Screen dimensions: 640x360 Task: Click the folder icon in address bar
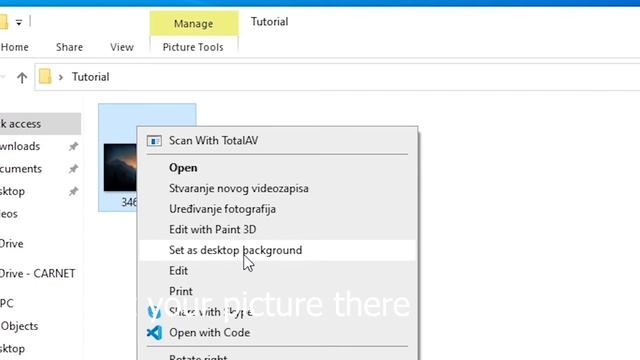click(x=45, y=77)
